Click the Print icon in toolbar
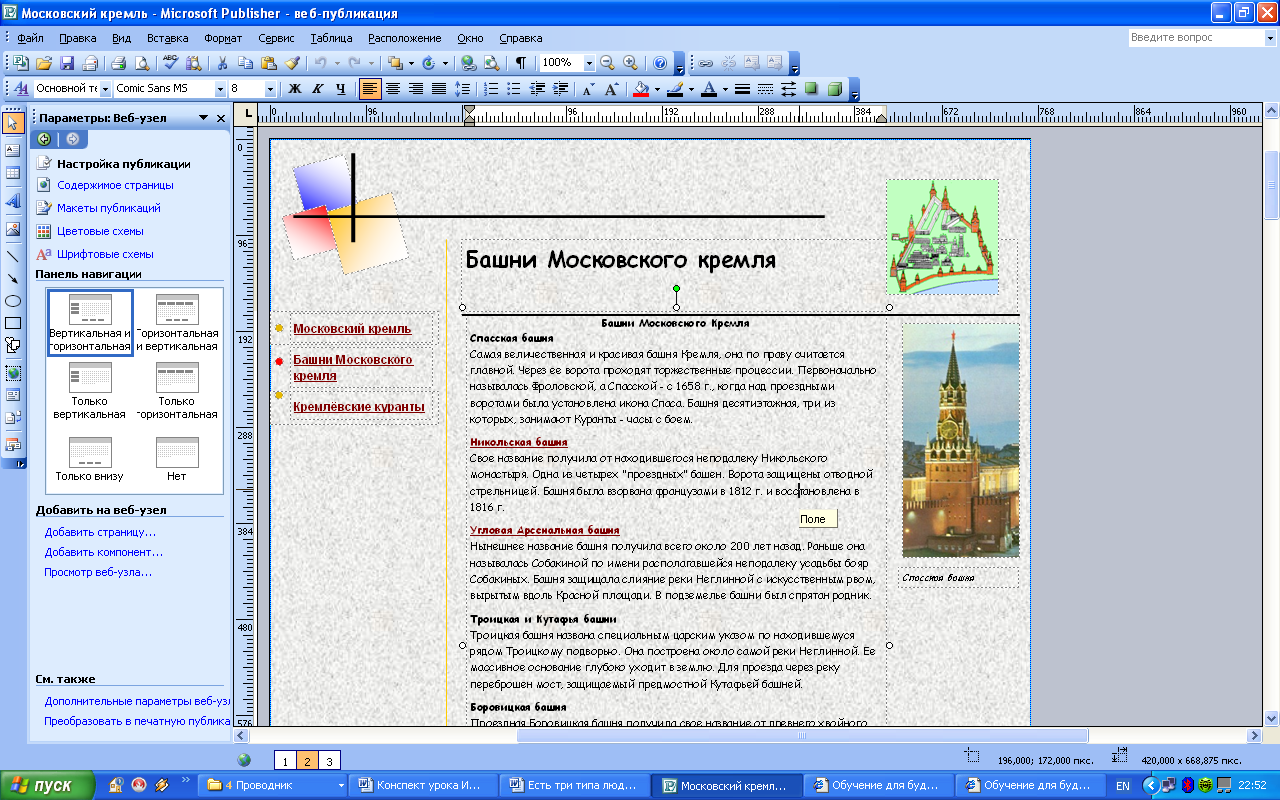The height and width of the screenshot is (800, 1280). point(118,63)
